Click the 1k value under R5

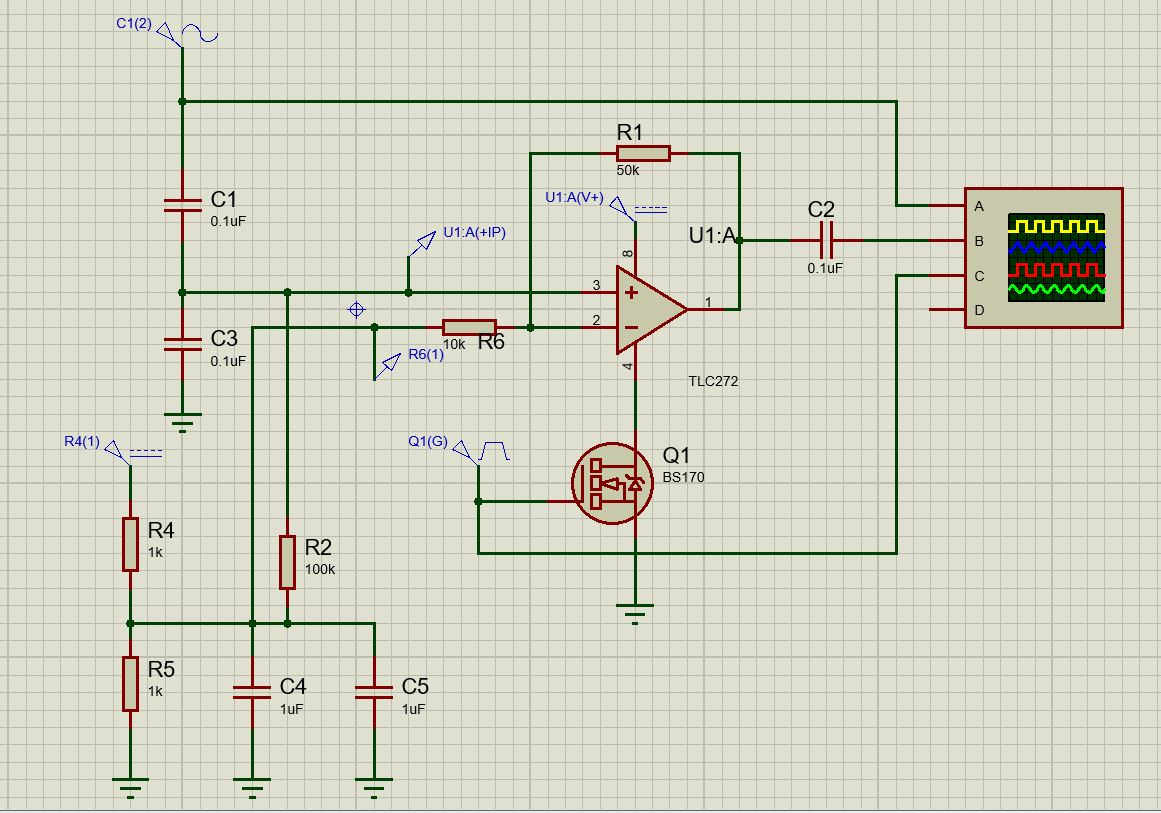(155, 692)
